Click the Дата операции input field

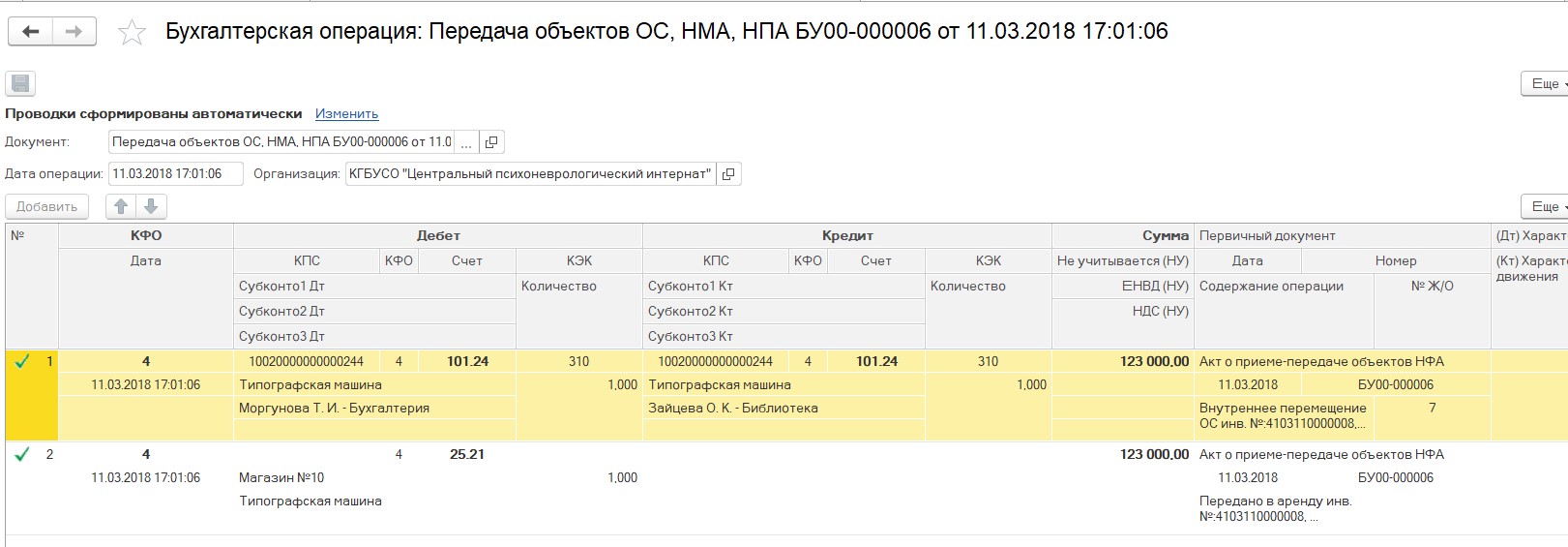pyautogui.click(x=175, y=174)
